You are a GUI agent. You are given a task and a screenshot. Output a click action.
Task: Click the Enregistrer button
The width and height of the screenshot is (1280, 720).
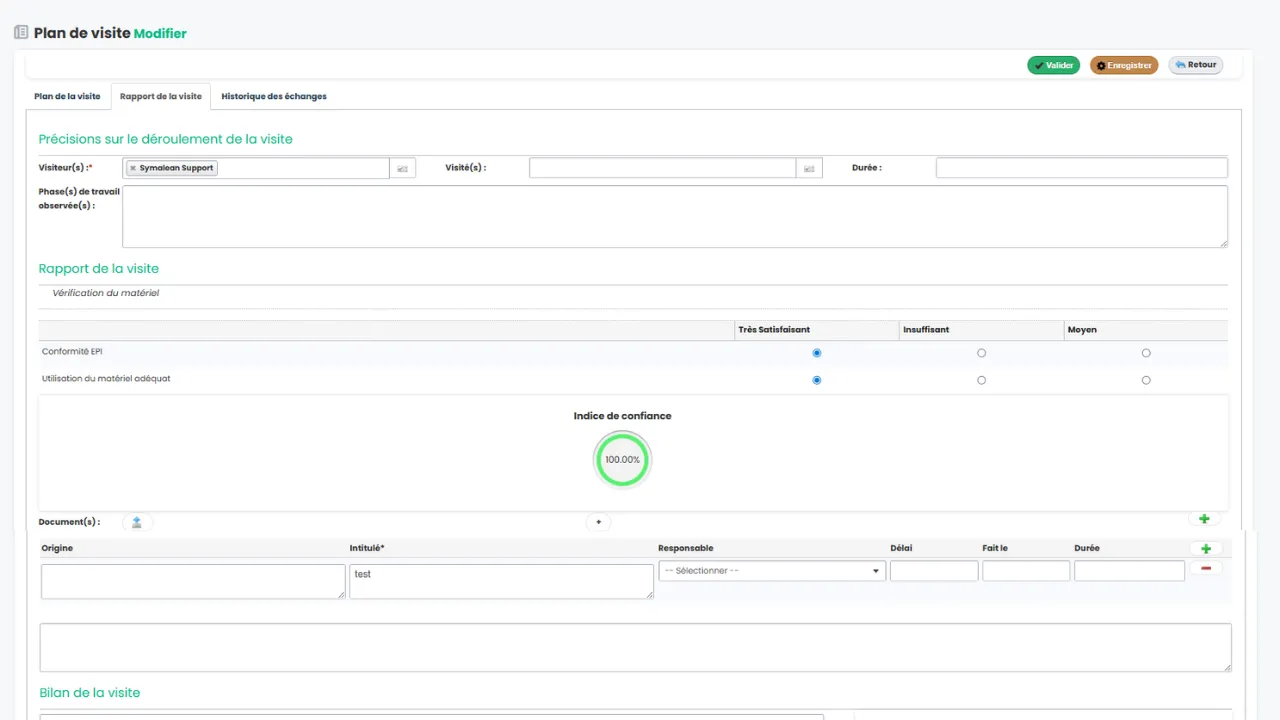coord(1124,65)
